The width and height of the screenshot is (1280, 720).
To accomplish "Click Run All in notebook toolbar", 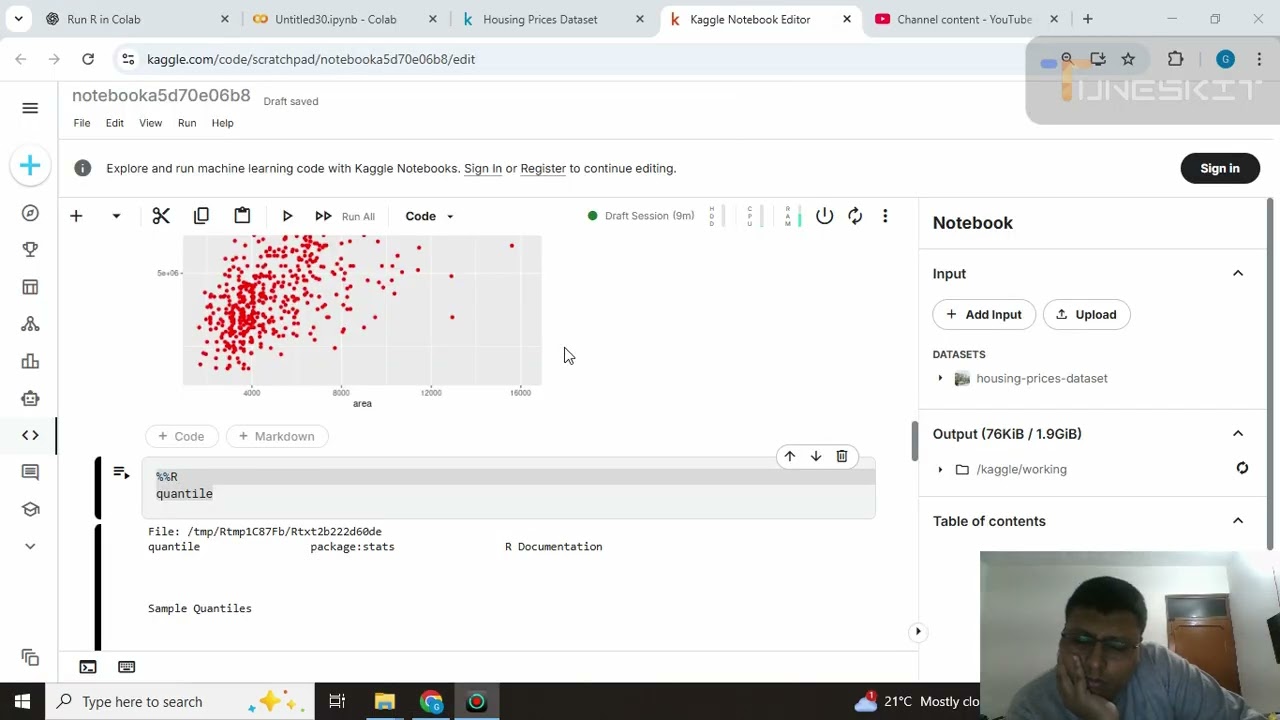I will (345, 216).
